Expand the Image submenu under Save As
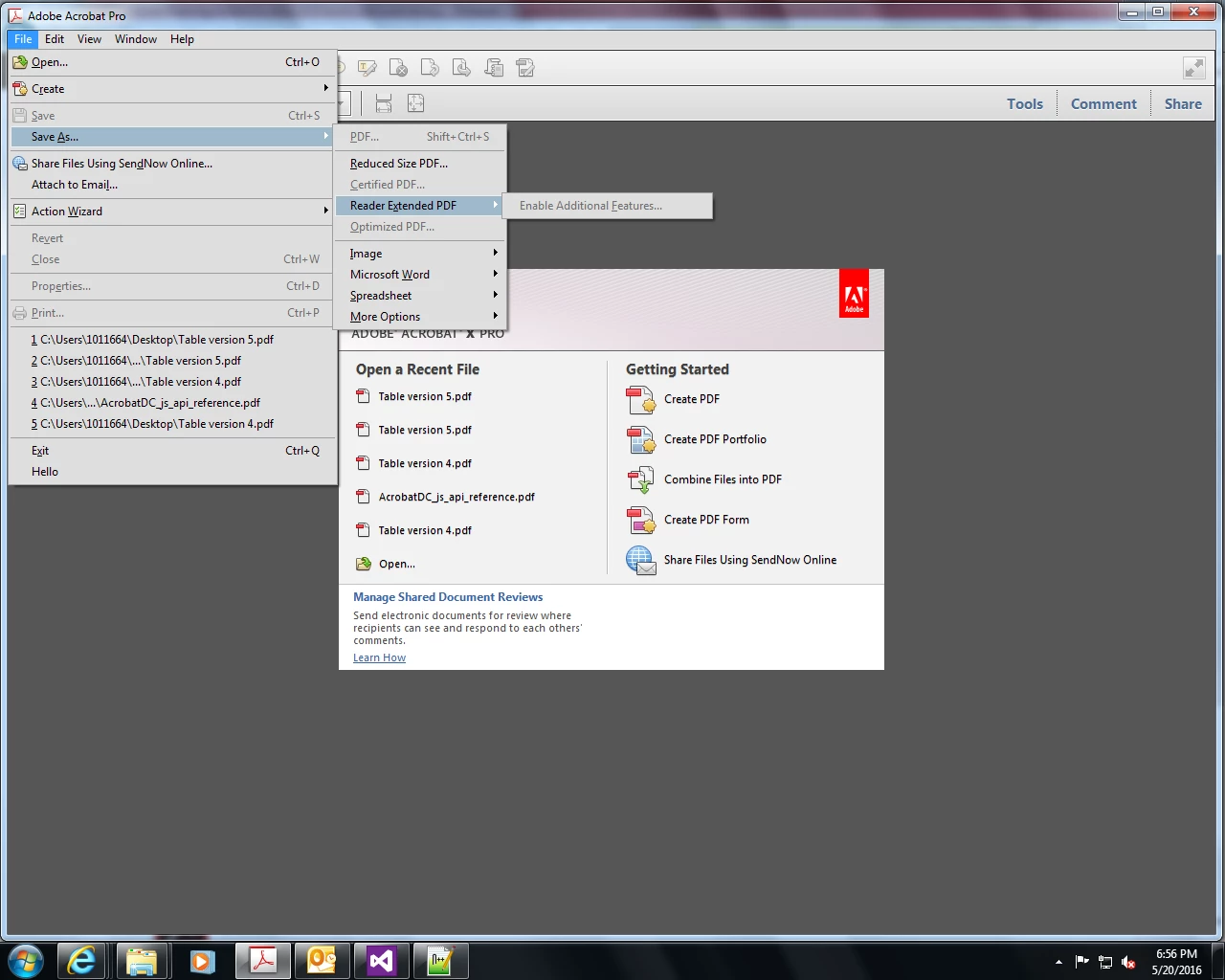 [x=419, y=253]
